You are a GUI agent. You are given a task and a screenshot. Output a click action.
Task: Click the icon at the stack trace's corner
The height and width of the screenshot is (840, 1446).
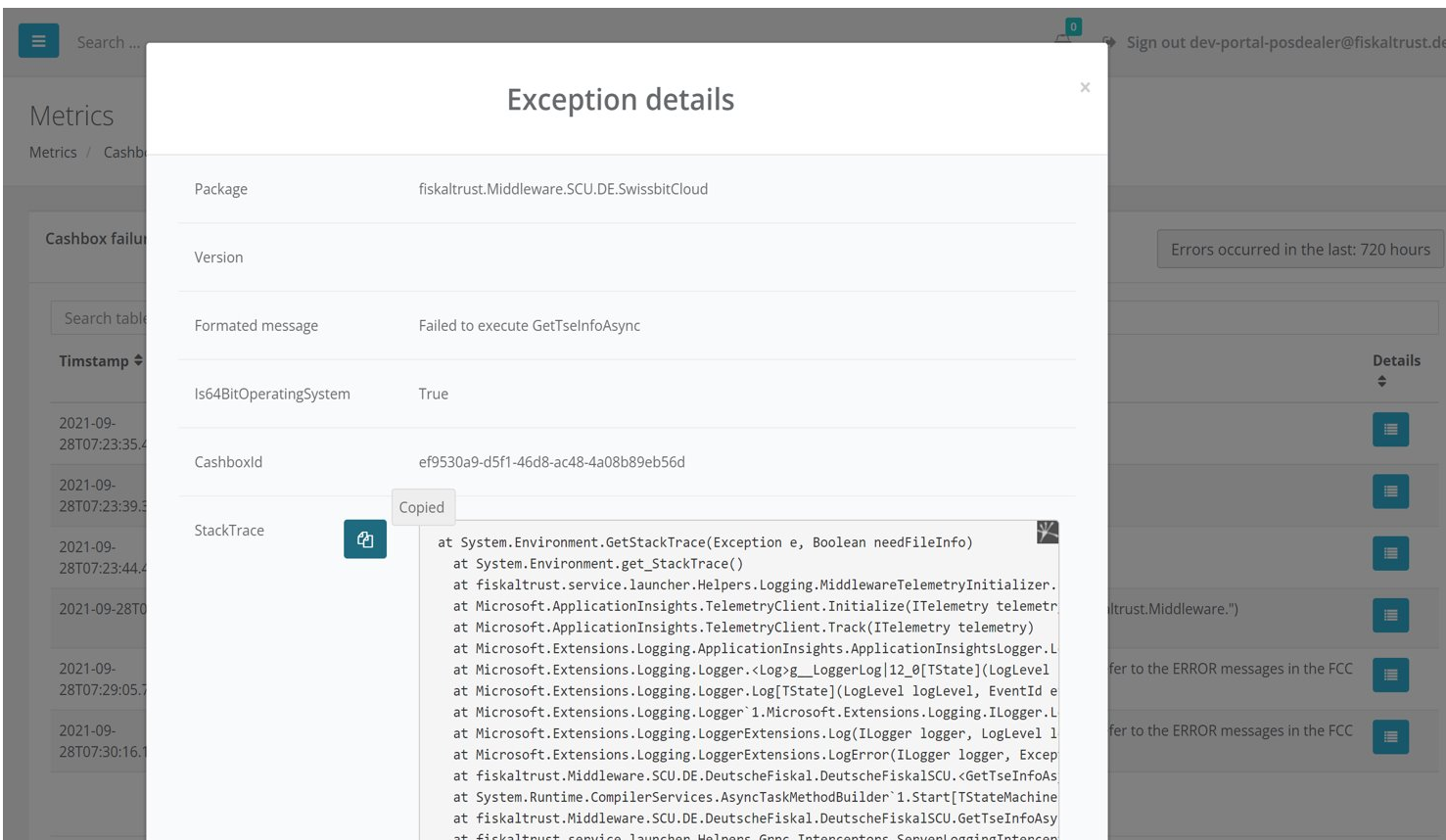(1047, 532)
